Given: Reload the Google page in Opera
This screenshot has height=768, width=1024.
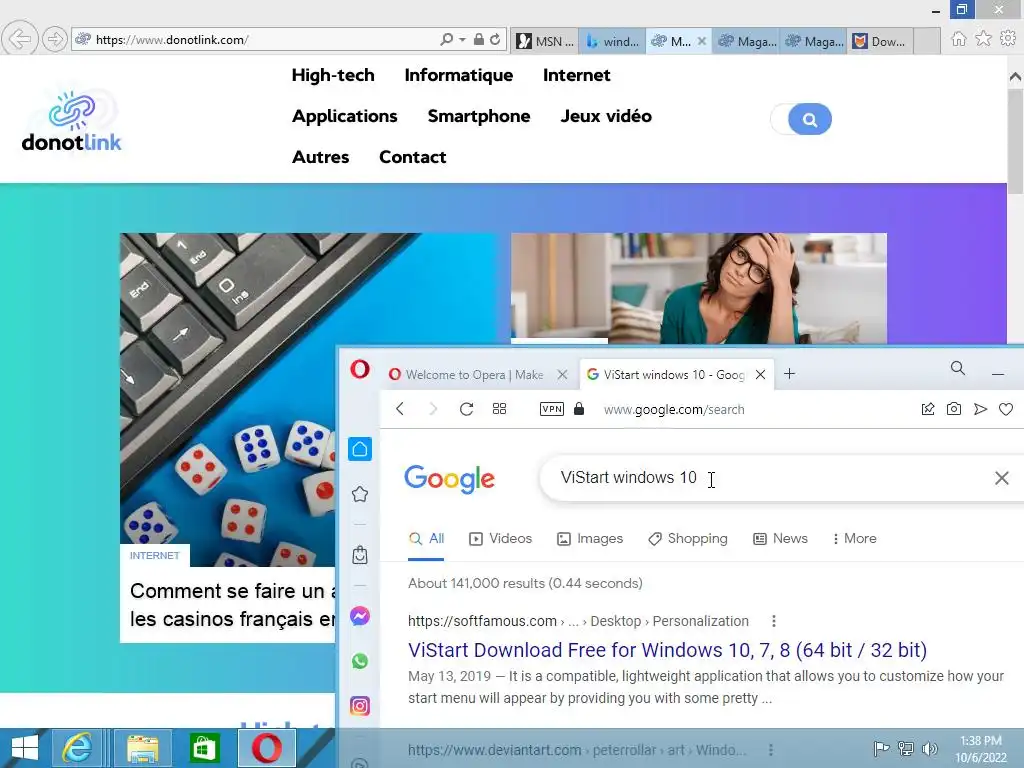Looking at the screenshot, I should [466, 409].
